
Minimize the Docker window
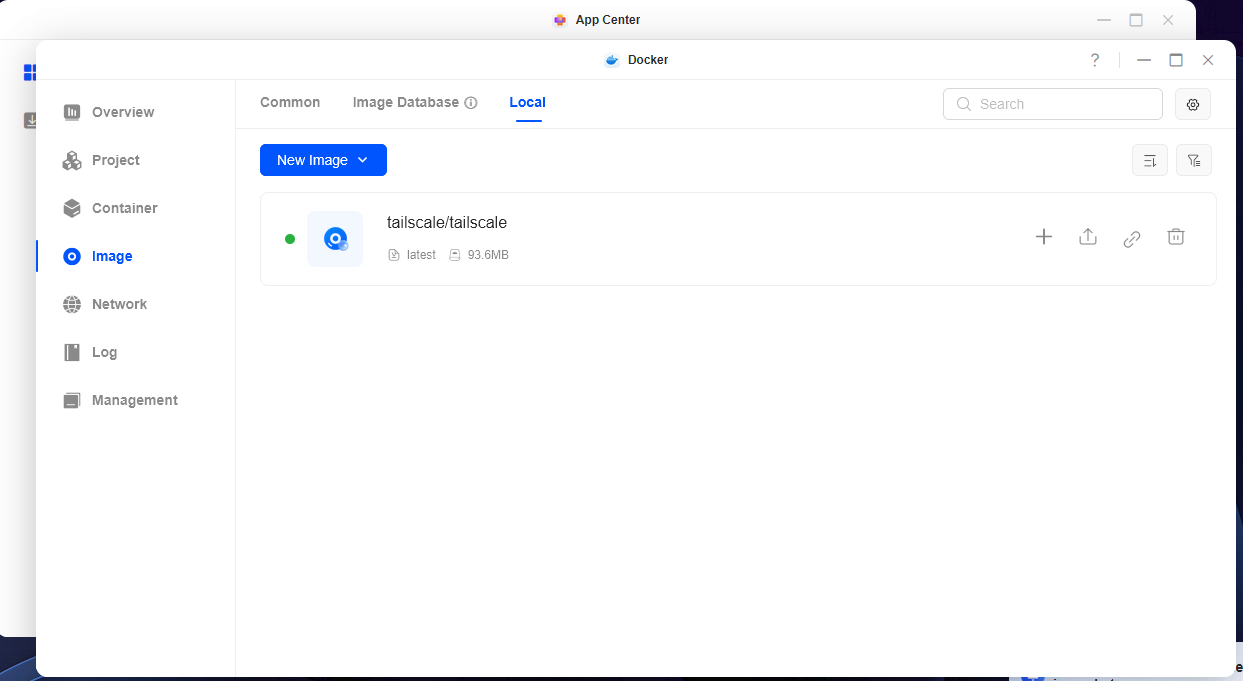(1144, 60)
